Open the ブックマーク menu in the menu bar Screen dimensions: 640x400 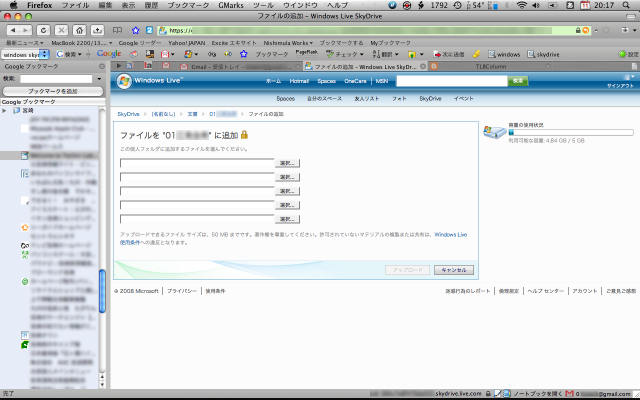[x=188, y=5]
